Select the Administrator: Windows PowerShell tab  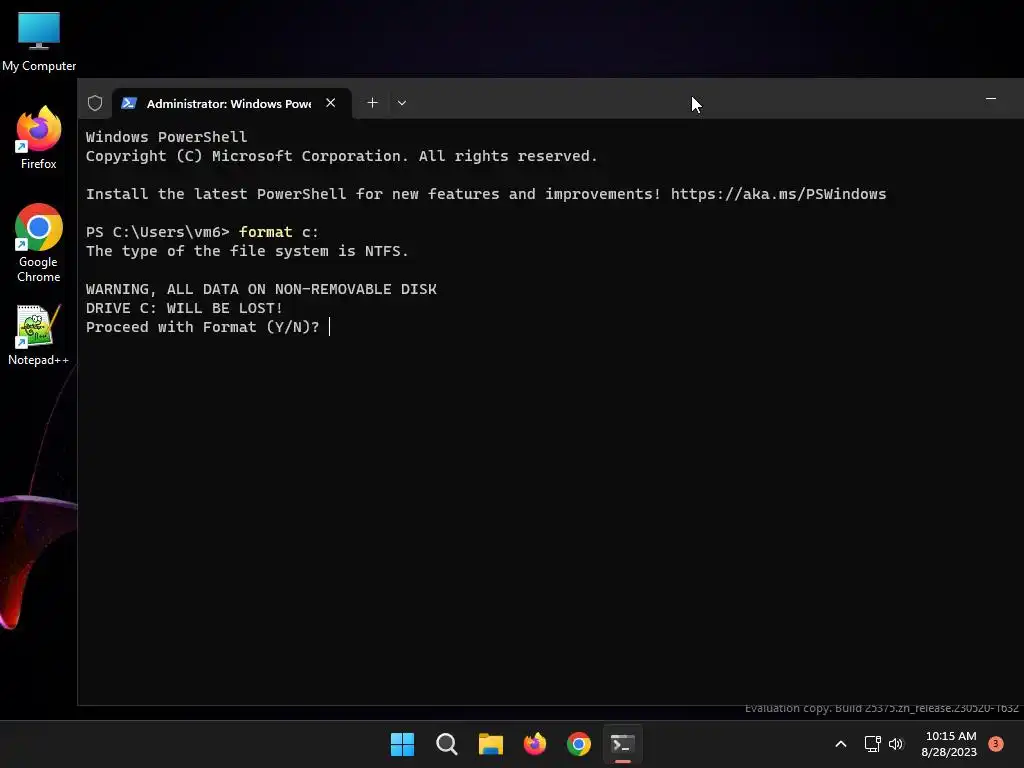pyautogui.click(x=232, y=103)
